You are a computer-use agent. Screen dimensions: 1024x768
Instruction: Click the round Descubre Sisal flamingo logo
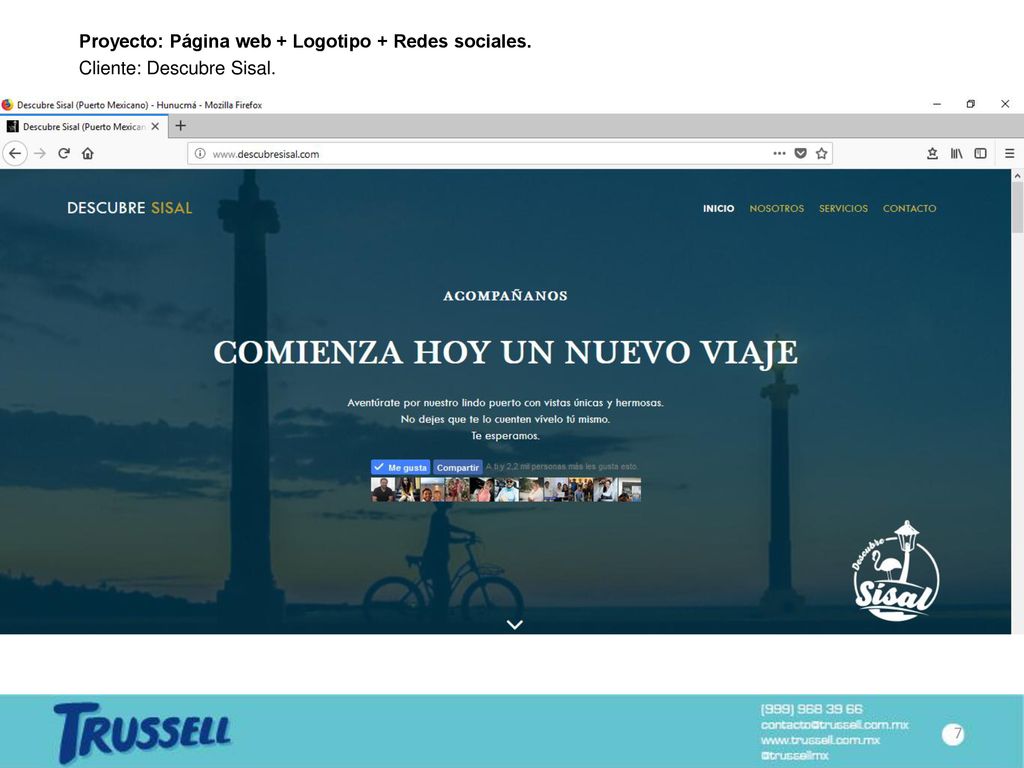point(895,571)
